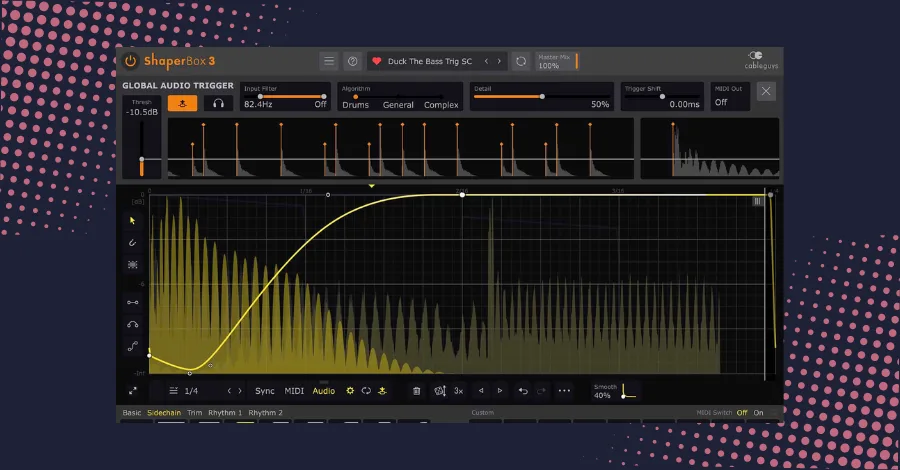Open the help question mark icon

(352, 61)
